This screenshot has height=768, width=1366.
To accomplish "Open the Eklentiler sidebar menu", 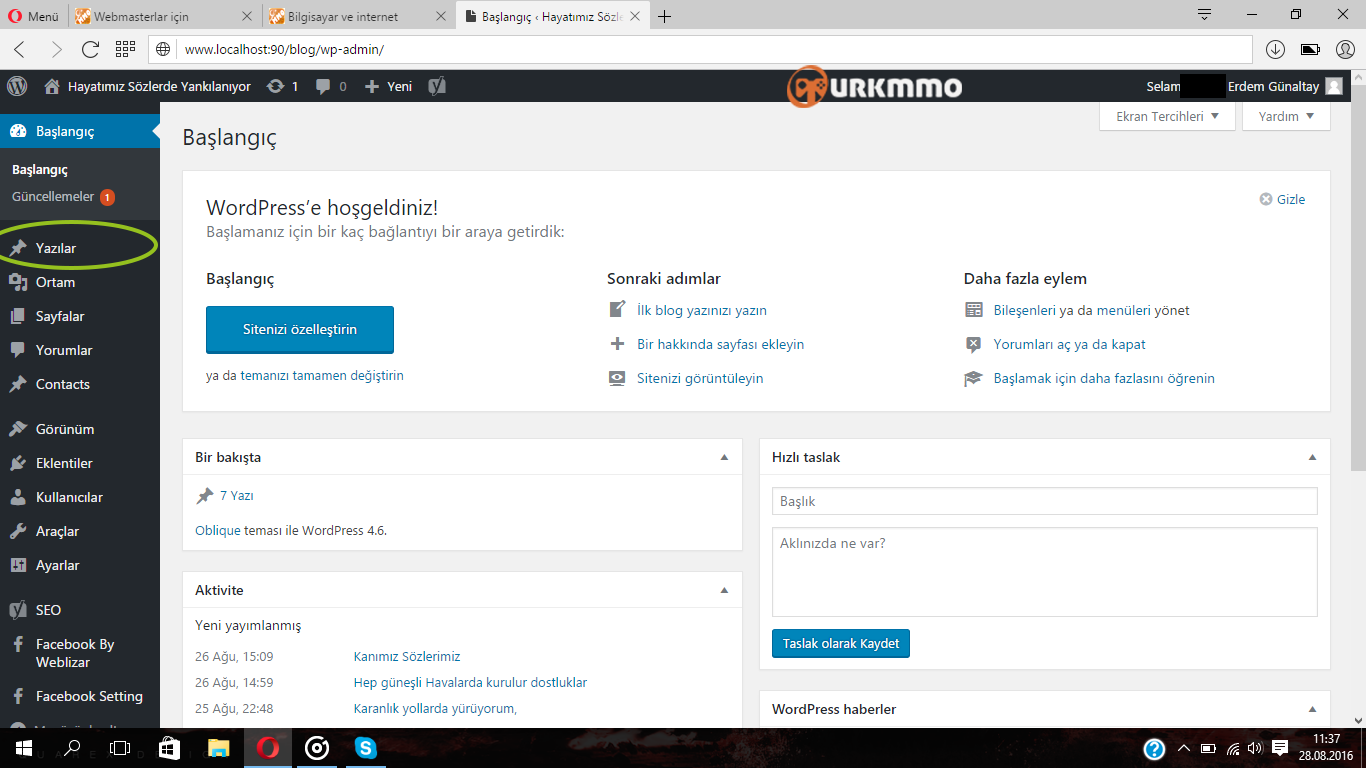I will (x=64, y=463).
